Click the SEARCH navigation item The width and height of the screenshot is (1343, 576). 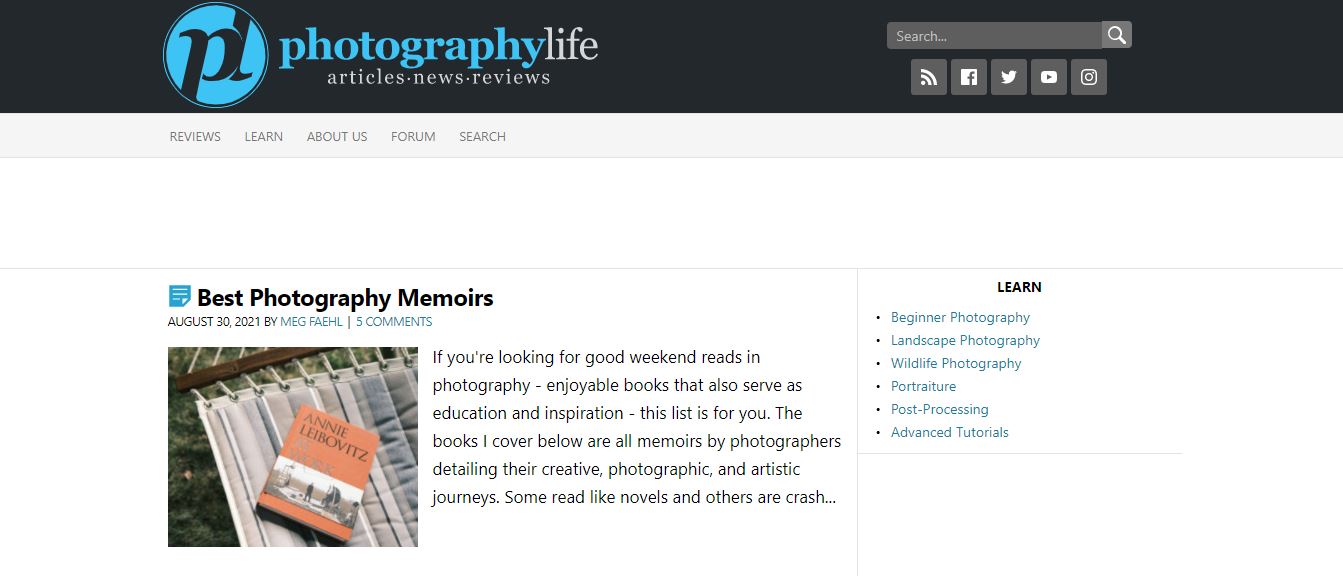[x=482, y=136]
